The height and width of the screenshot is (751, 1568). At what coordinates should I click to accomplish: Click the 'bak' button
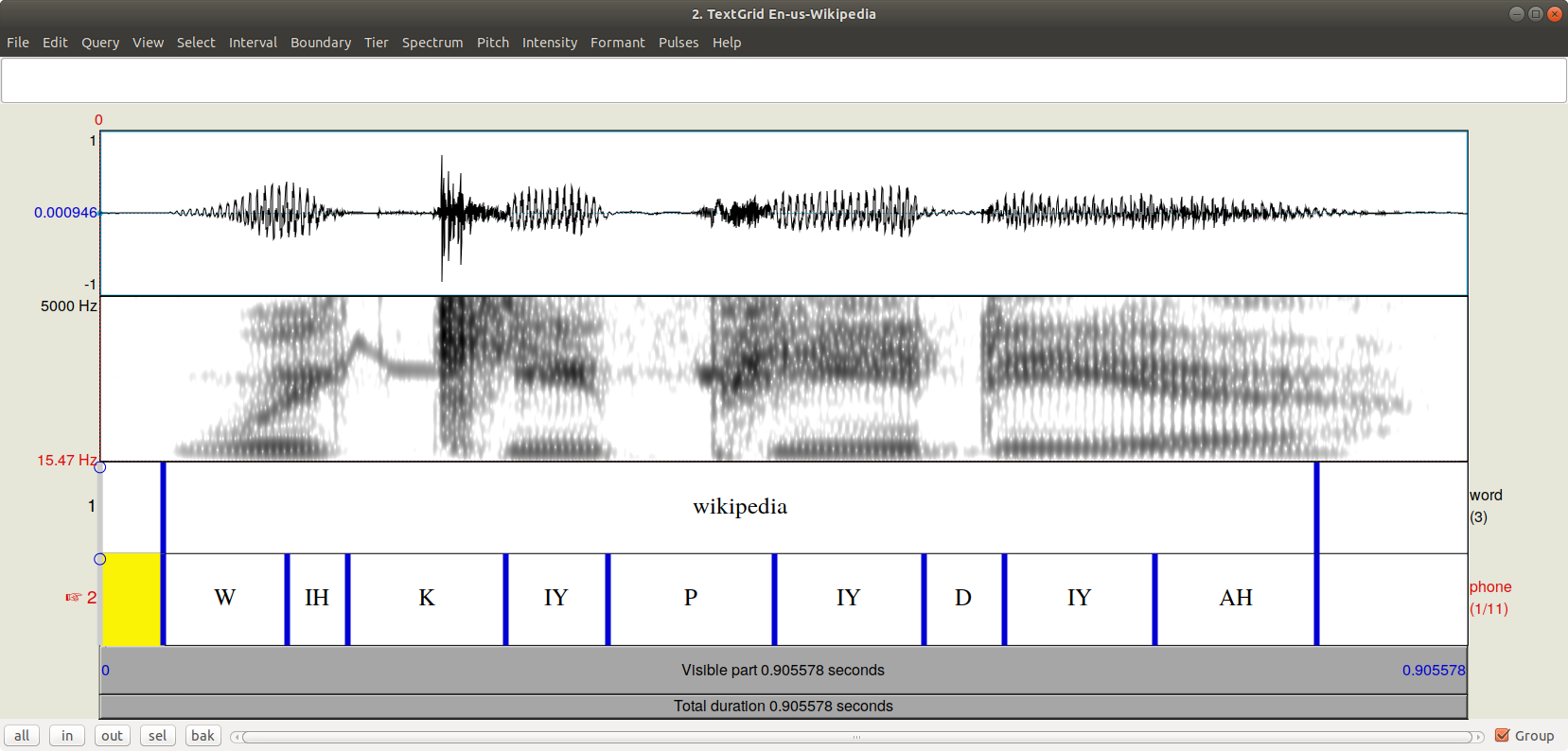click(x=203, y=736)
